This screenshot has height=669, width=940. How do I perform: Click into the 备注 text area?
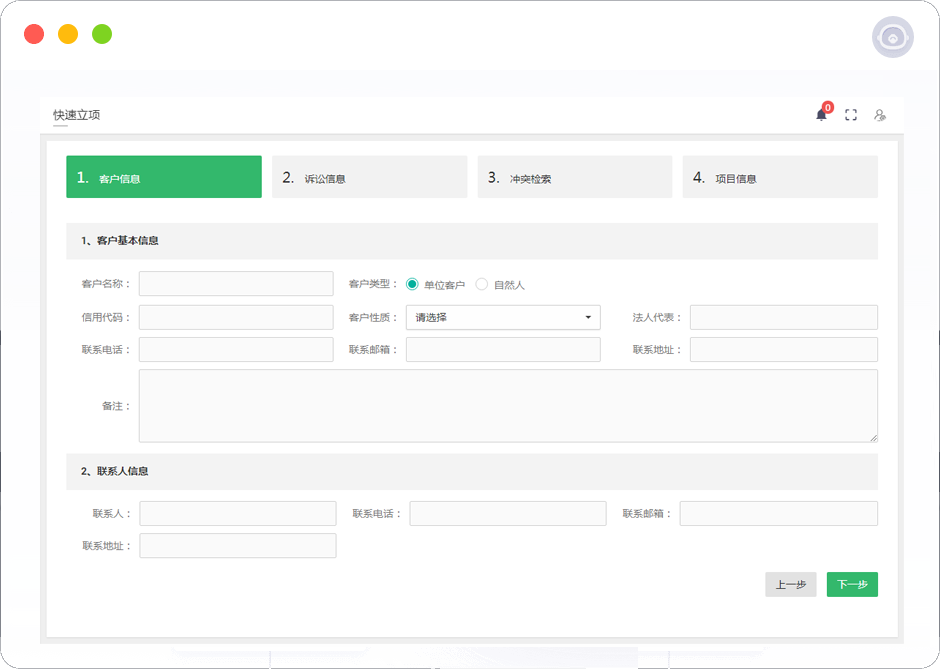pyautogui.click(x=508, y=406)
